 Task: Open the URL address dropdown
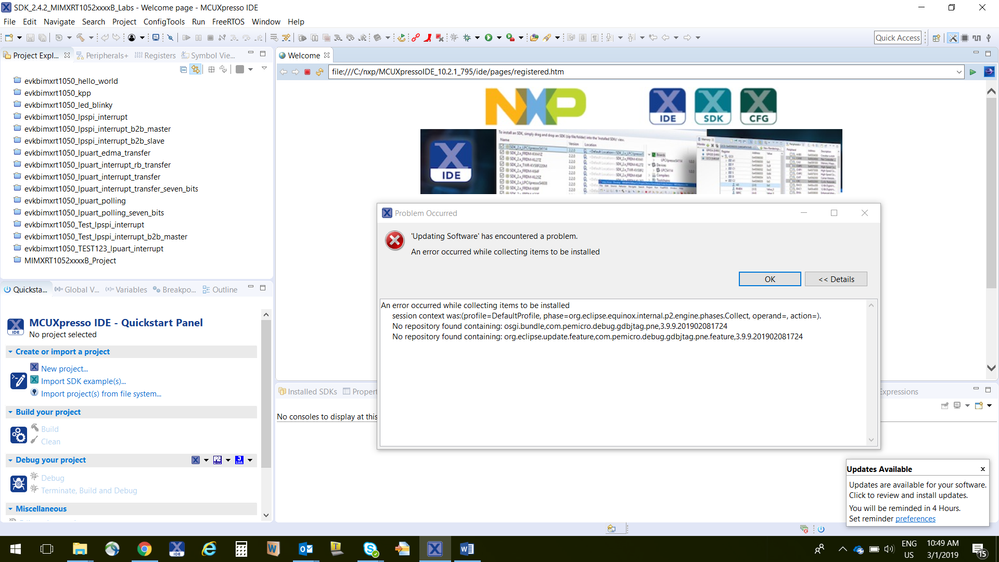pos(959,72)
